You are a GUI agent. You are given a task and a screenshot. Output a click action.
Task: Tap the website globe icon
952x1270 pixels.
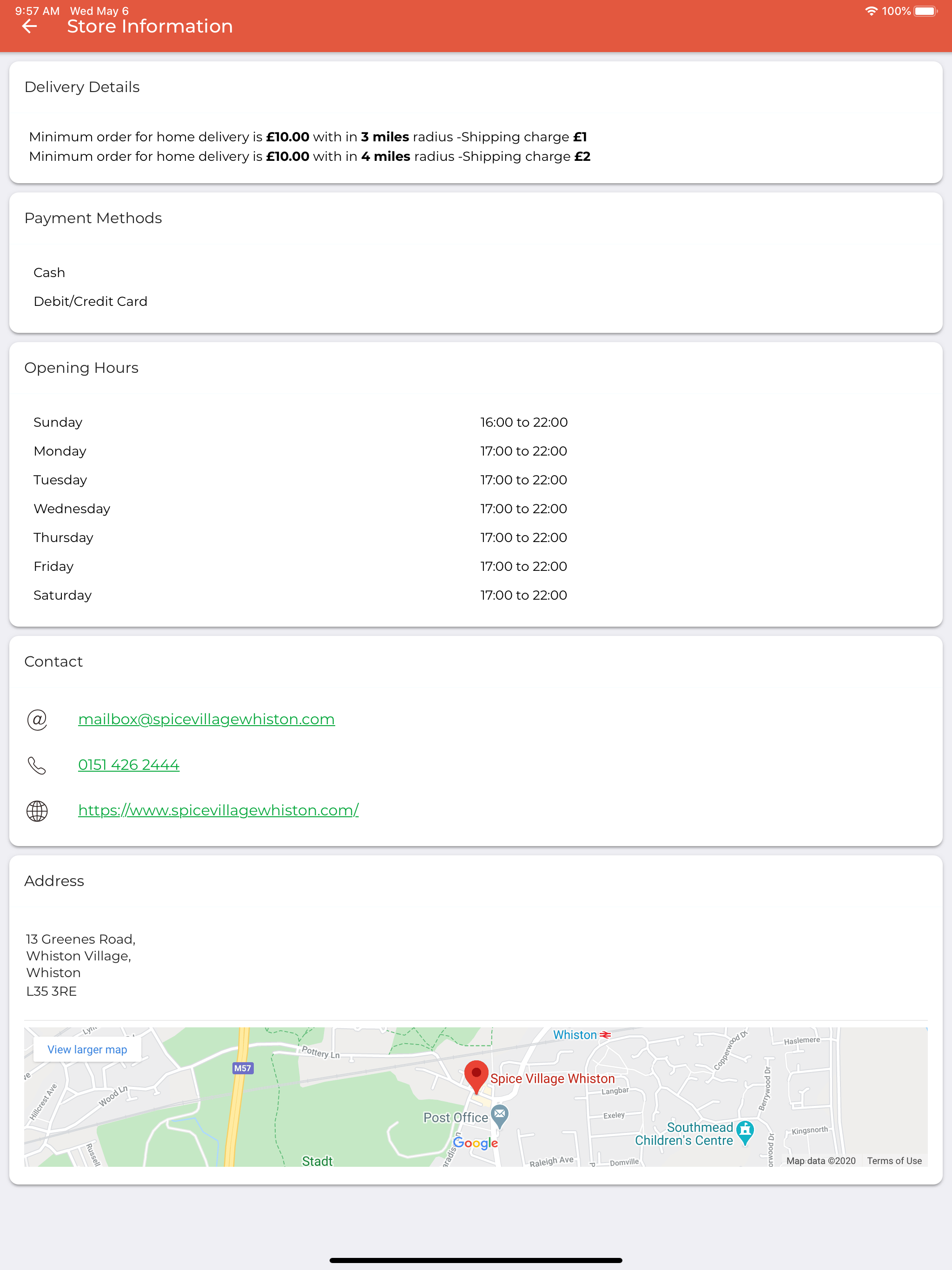(37, 811)
